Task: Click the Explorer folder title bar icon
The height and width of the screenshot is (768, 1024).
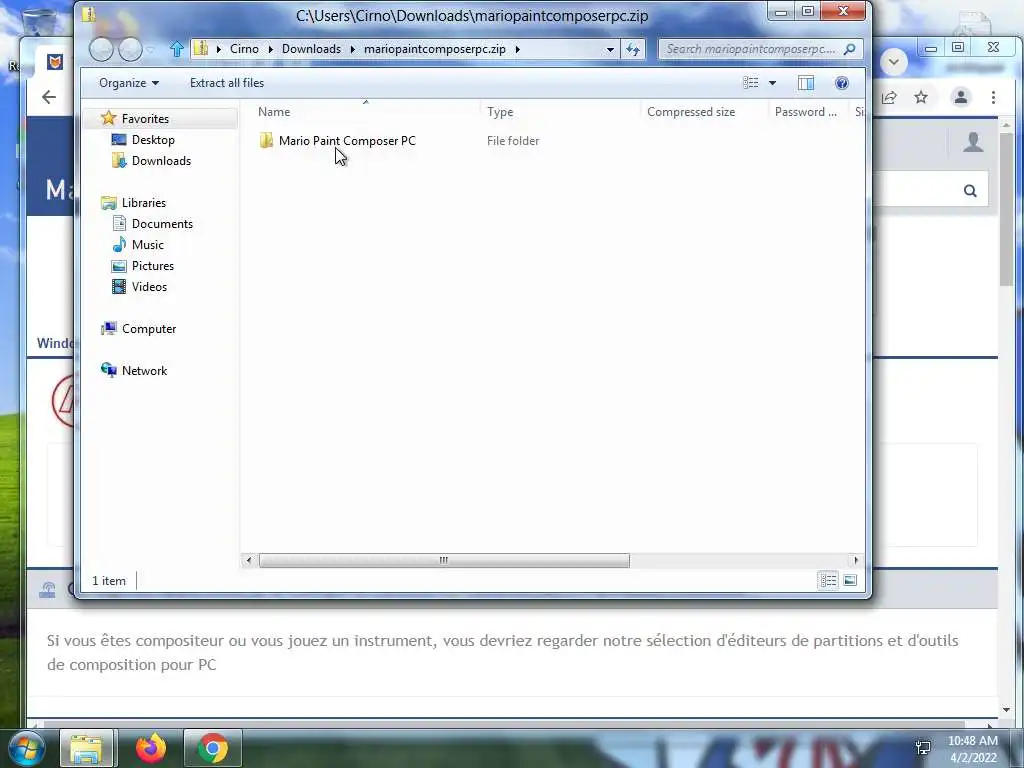Action: 89,14
